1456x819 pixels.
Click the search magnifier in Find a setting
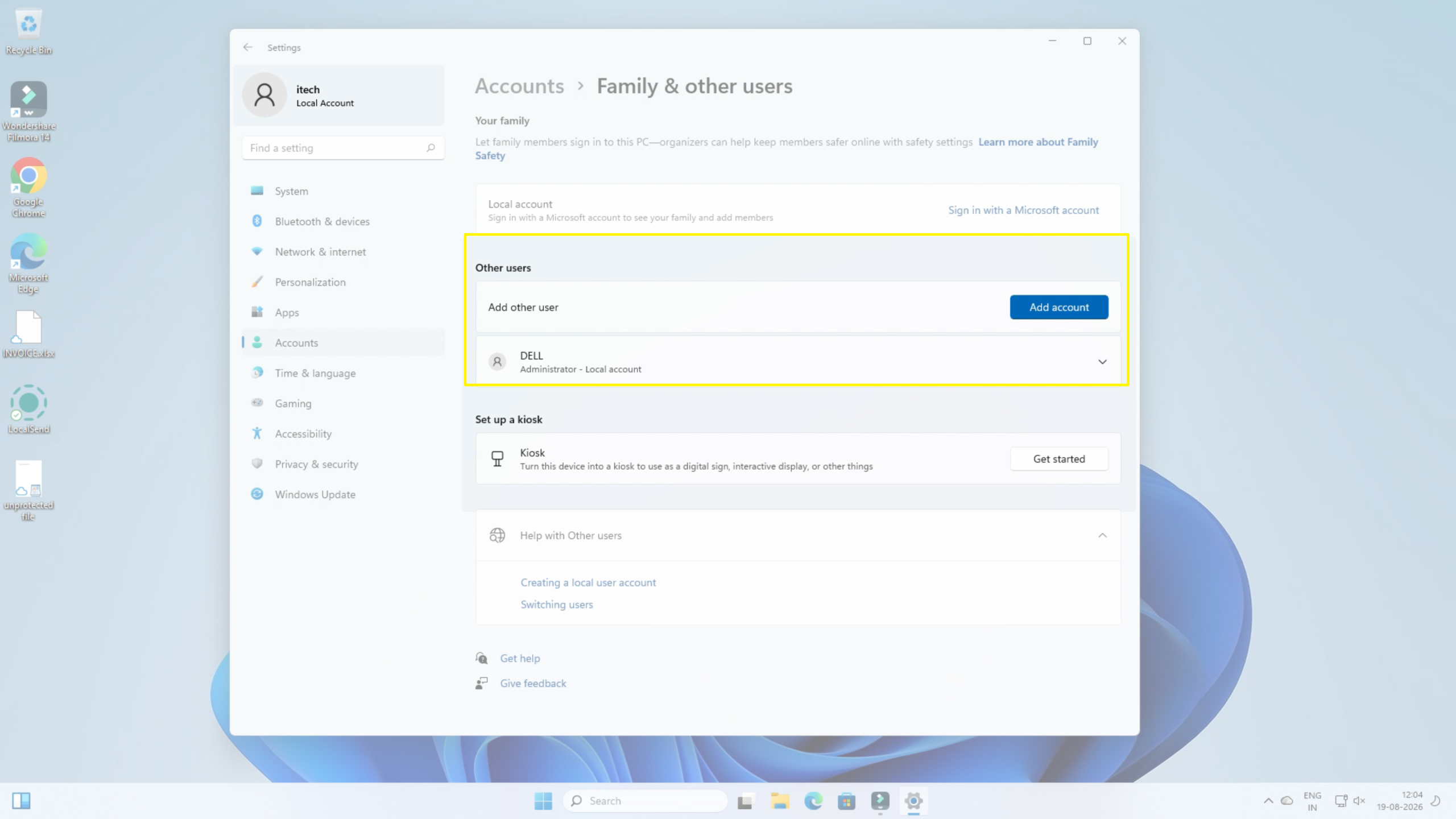431,148
